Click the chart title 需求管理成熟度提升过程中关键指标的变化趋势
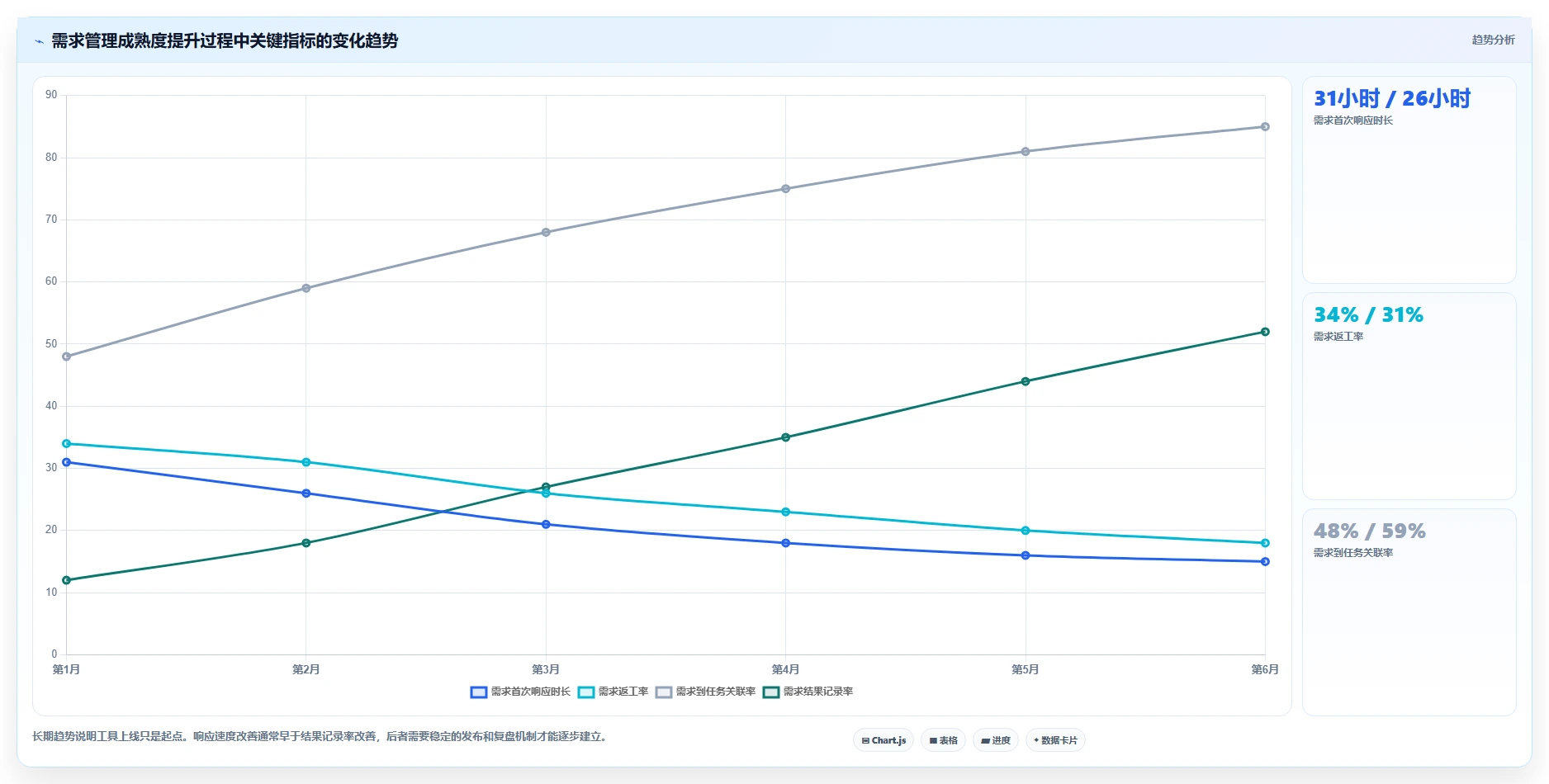Viewport: 1549px width, 784px height. pyautogui.click(x=225, y=40)
